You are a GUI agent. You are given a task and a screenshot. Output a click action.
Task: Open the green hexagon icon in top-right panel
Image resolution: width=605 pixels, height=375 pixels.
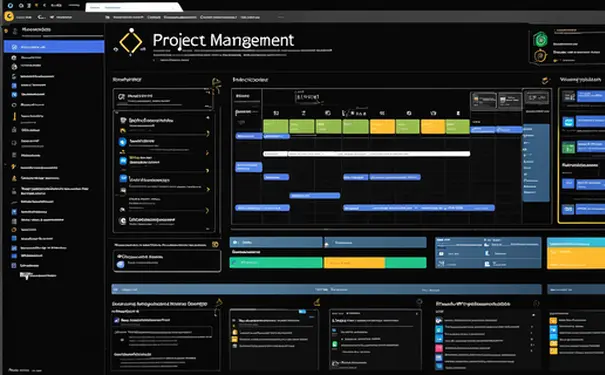pos(540,39)
